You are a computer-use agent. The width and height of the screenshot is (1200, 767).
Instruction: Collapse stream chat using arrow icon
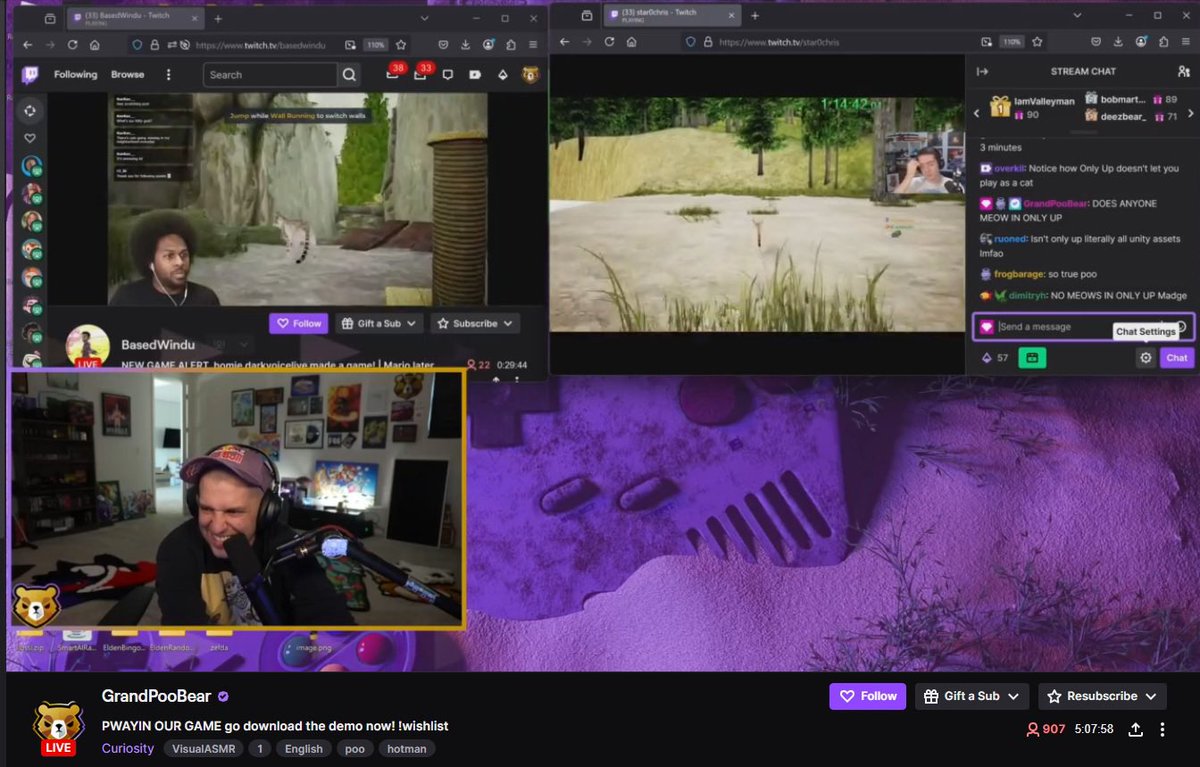[982, 71]
